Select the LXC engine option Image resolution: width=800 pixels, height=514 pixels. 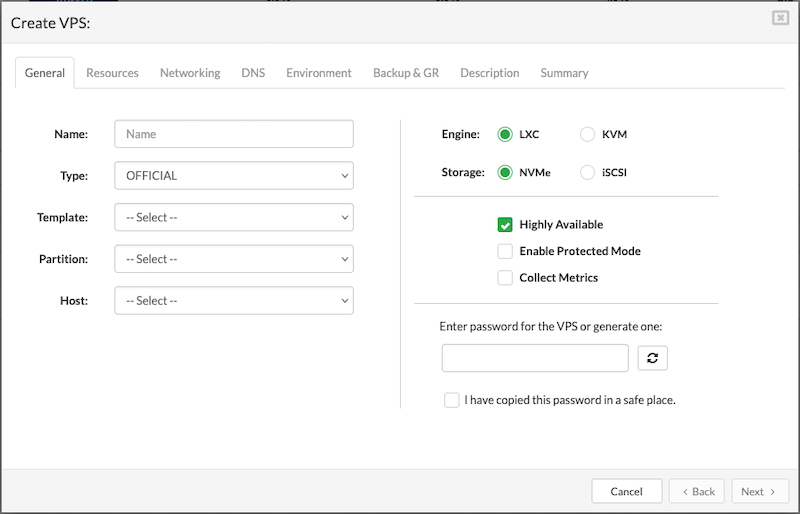(505, 134)
